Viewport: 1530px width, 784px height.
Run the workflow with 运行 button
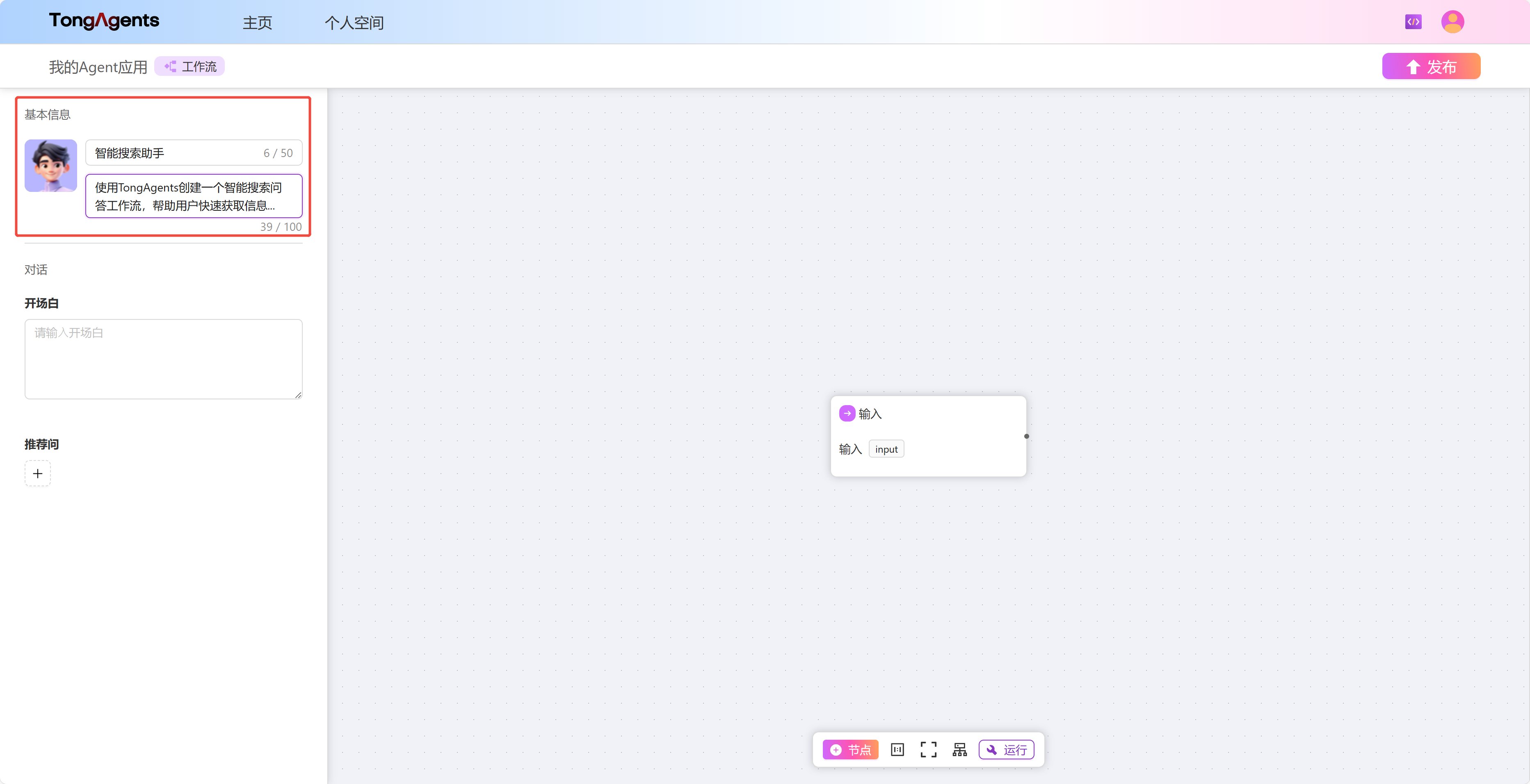coord(1006,750)
